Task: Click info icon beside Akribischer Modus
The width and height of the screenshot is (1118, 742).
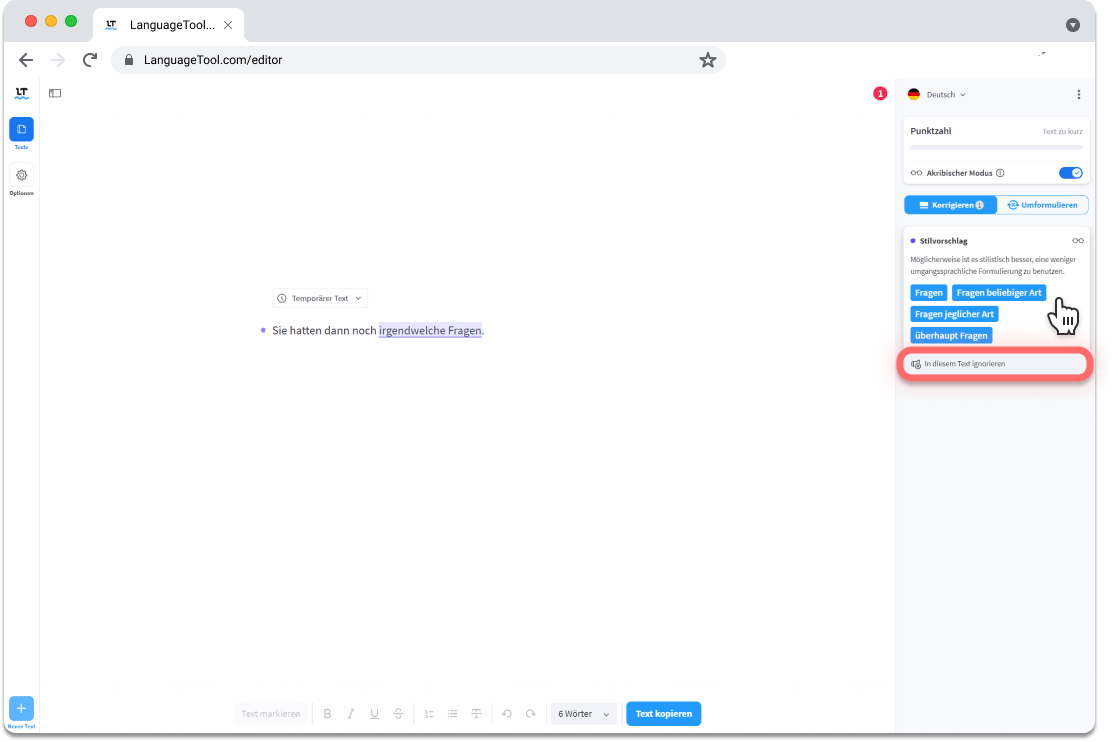Action: (1000, 173)
